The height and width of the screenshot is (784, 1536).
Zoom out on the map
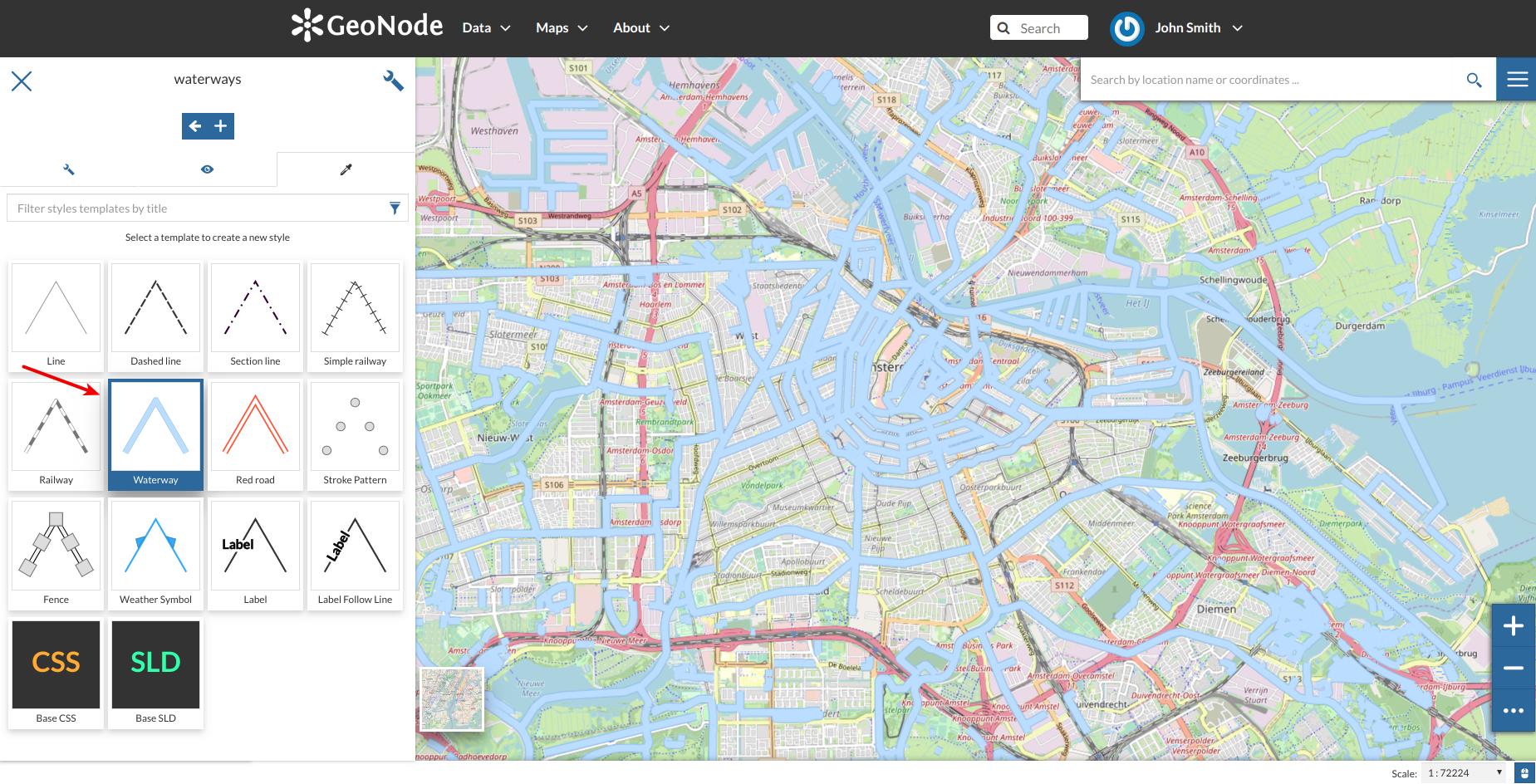coord(1514,668)
